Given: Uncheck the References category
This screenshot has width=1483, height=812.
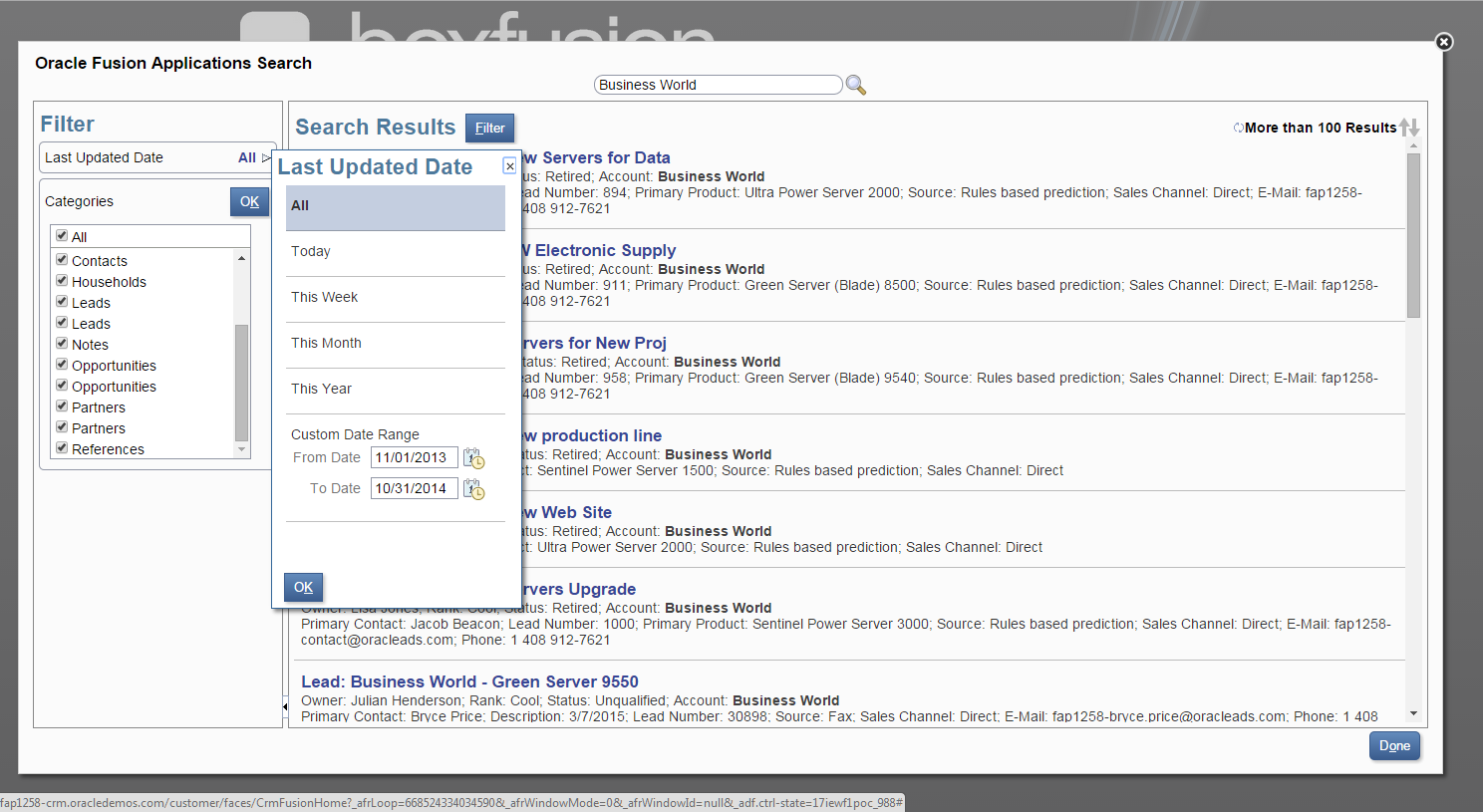Looking at the screenshot, I should (62, 448).
